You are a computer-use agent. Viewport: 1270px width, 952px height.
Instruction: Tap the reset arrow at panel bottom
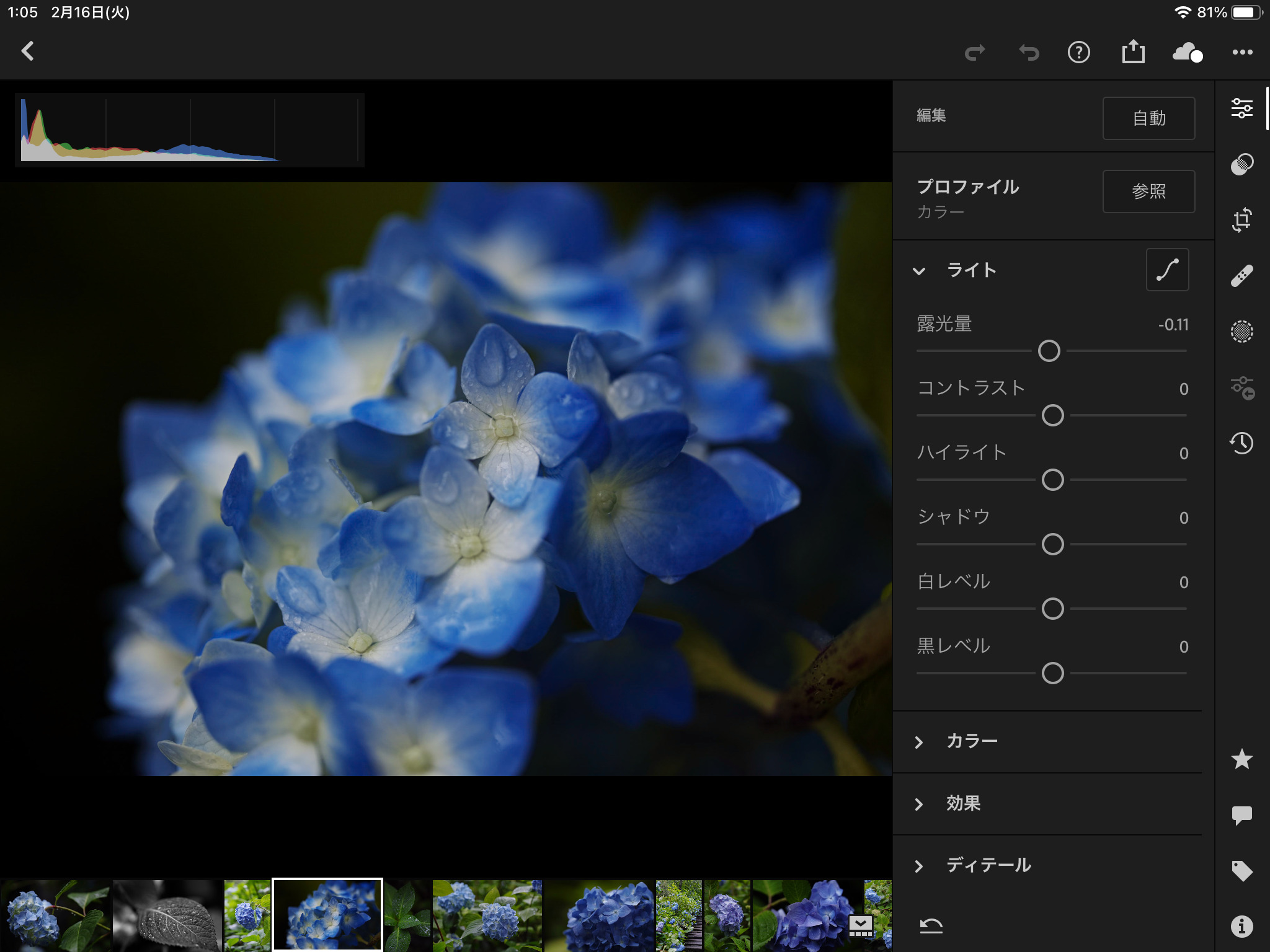coord(931,926)
